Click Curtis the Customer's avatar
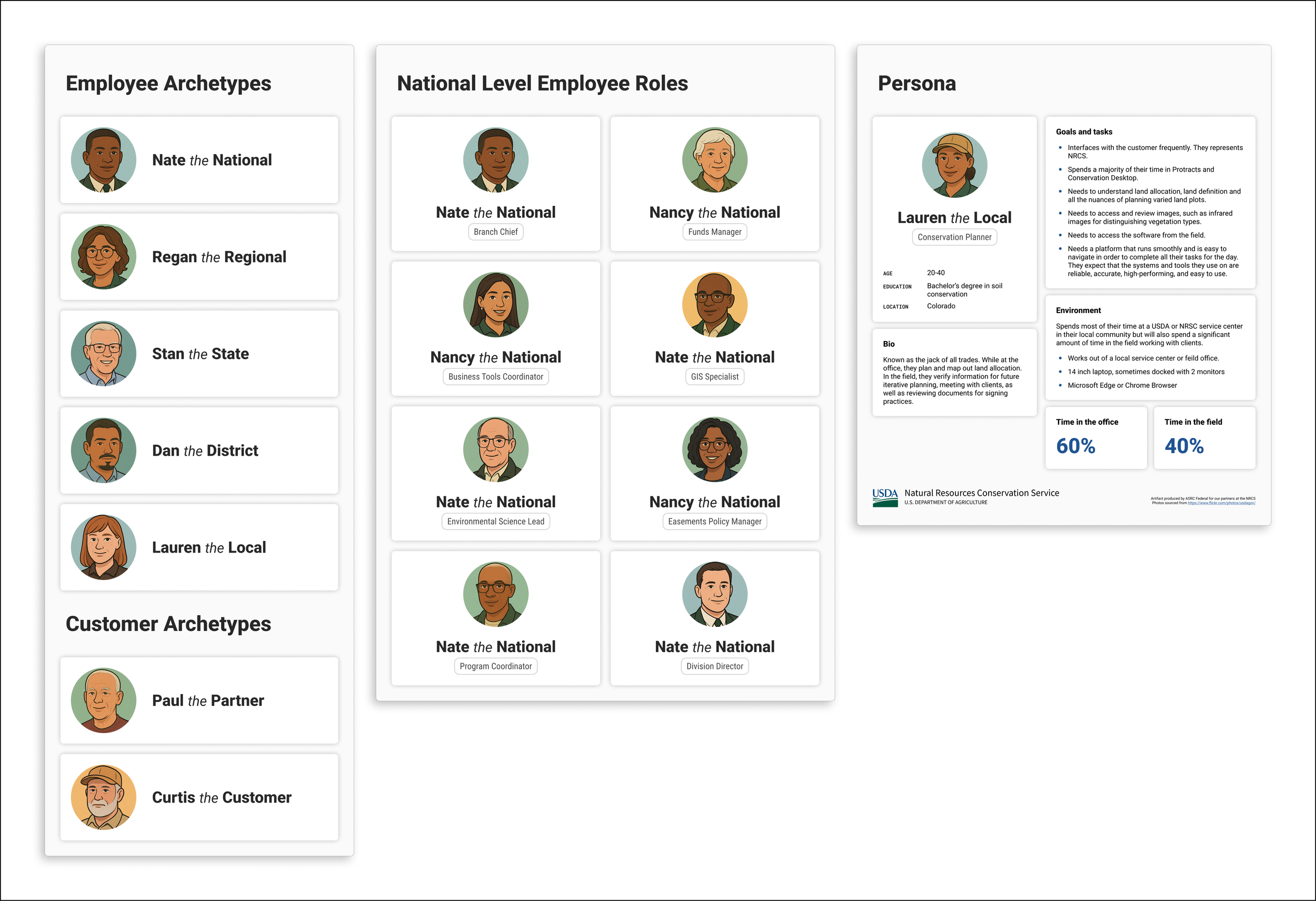The image size is (1316, 901). tap(104, 797)
